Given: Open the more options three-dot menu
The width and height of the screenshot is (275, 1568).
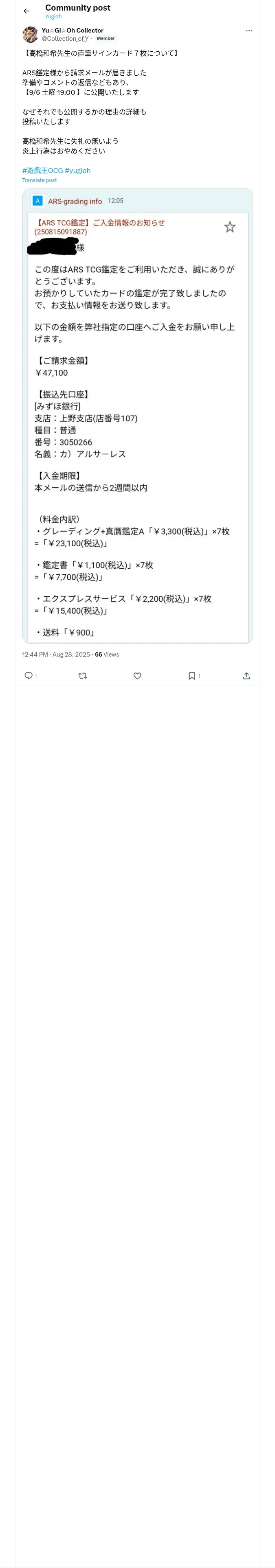Looking at the screenshot, I should (249, 31).
